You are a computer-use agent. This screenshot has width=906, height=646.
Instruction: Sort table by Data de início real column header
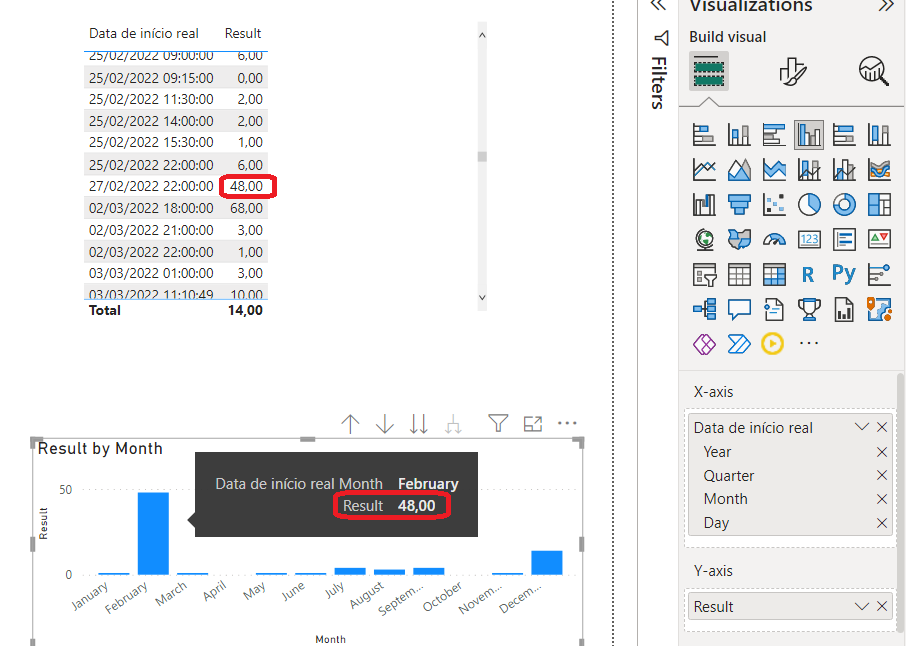[x=143, y=34]
